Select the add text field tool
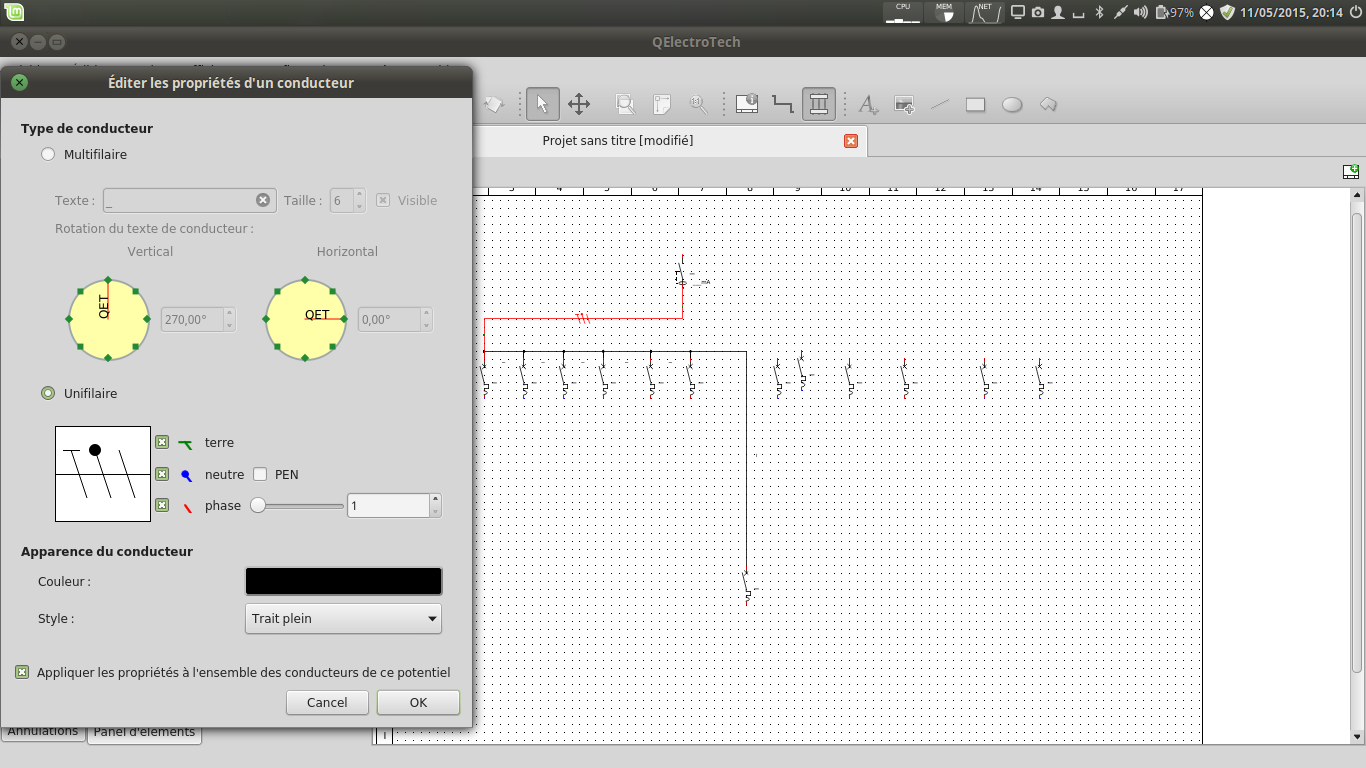 (x=868, y=104)
